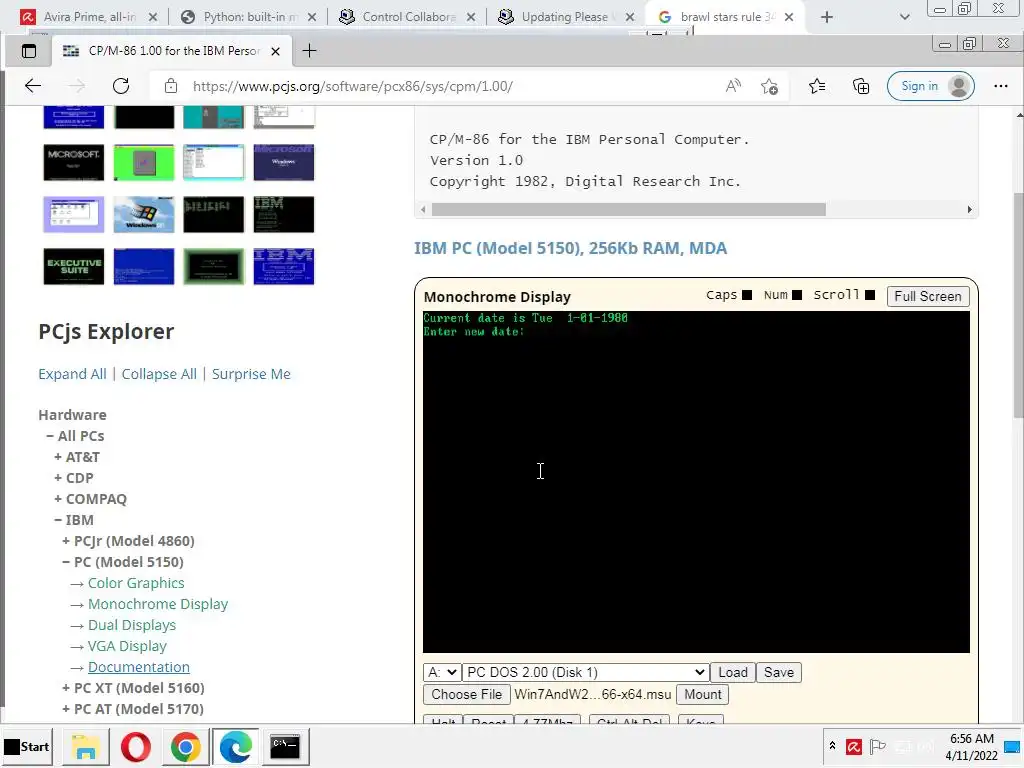The height and width of the screenshot is (768, 1024).
Task: Open the blue IBM logo thumbnail
Action: click(283, 266)
